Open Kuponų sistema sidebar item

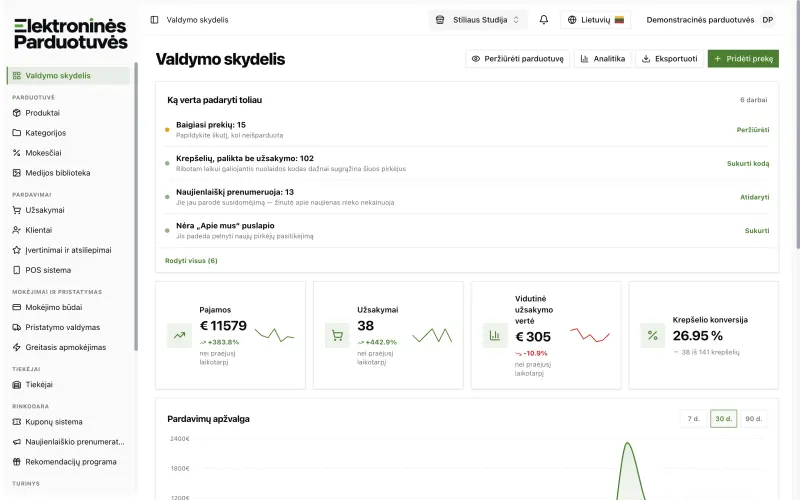pyautogui.click(x=68, y=422)
